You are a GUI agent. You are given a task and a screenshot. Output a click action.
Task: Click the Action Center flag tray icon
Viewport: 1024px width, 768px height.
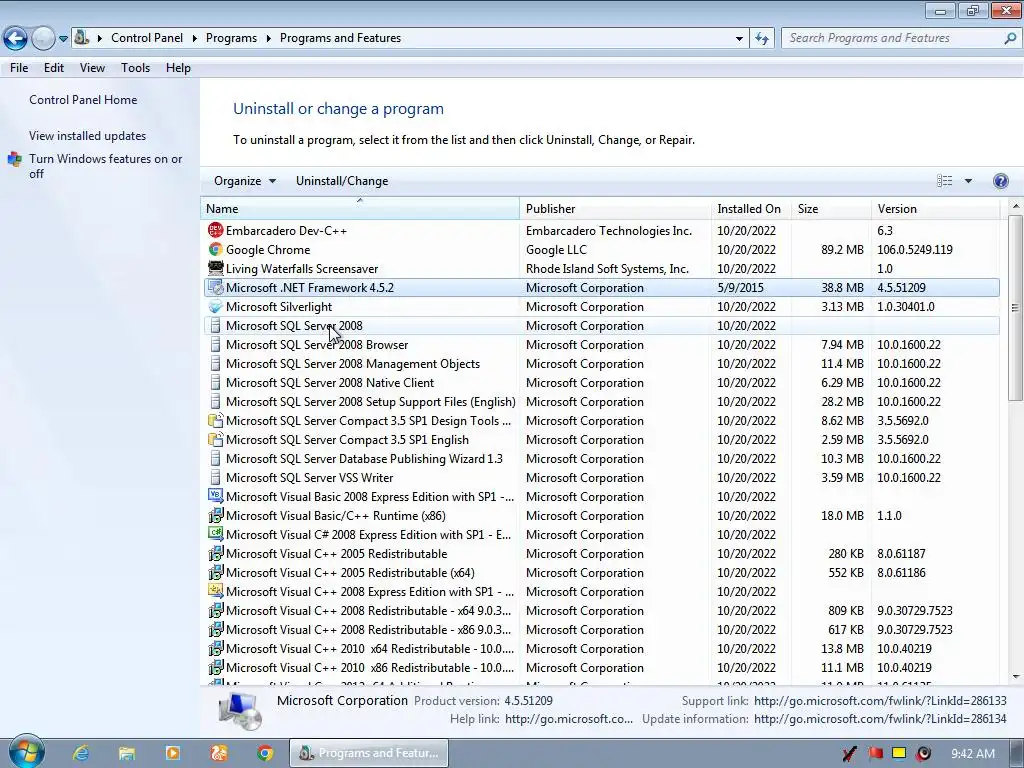point(875,753)
